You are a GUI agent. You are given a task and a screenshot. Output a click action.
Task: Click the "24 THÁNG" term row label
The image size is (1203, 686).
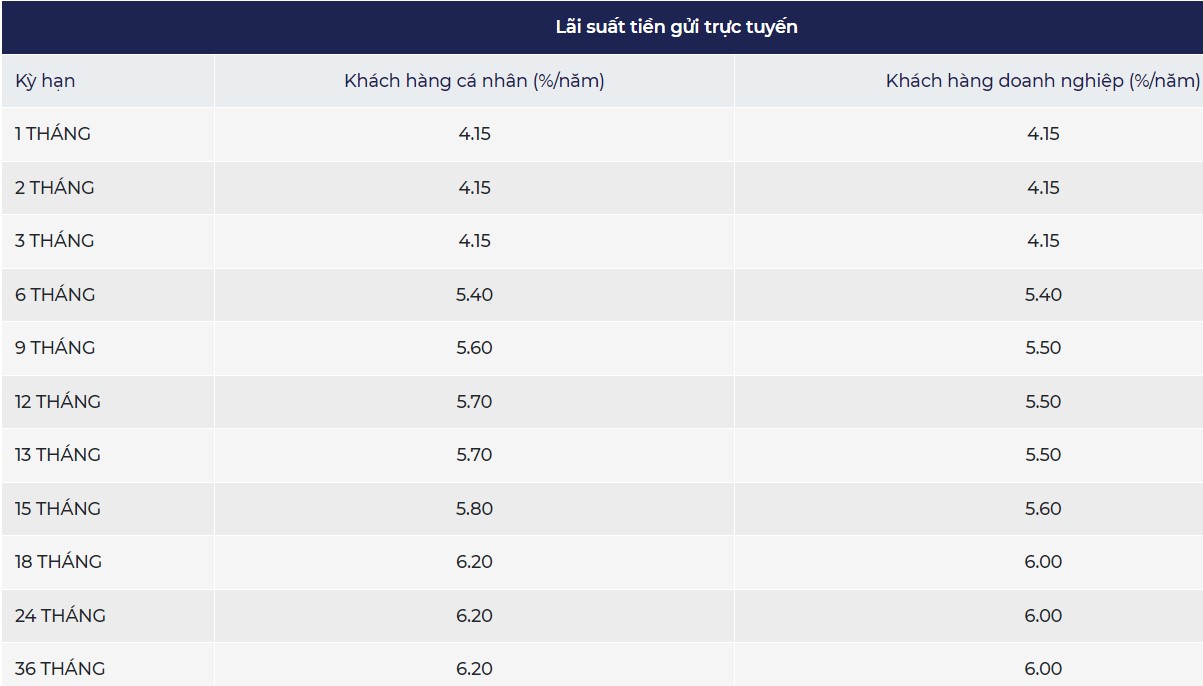[60, 616]
